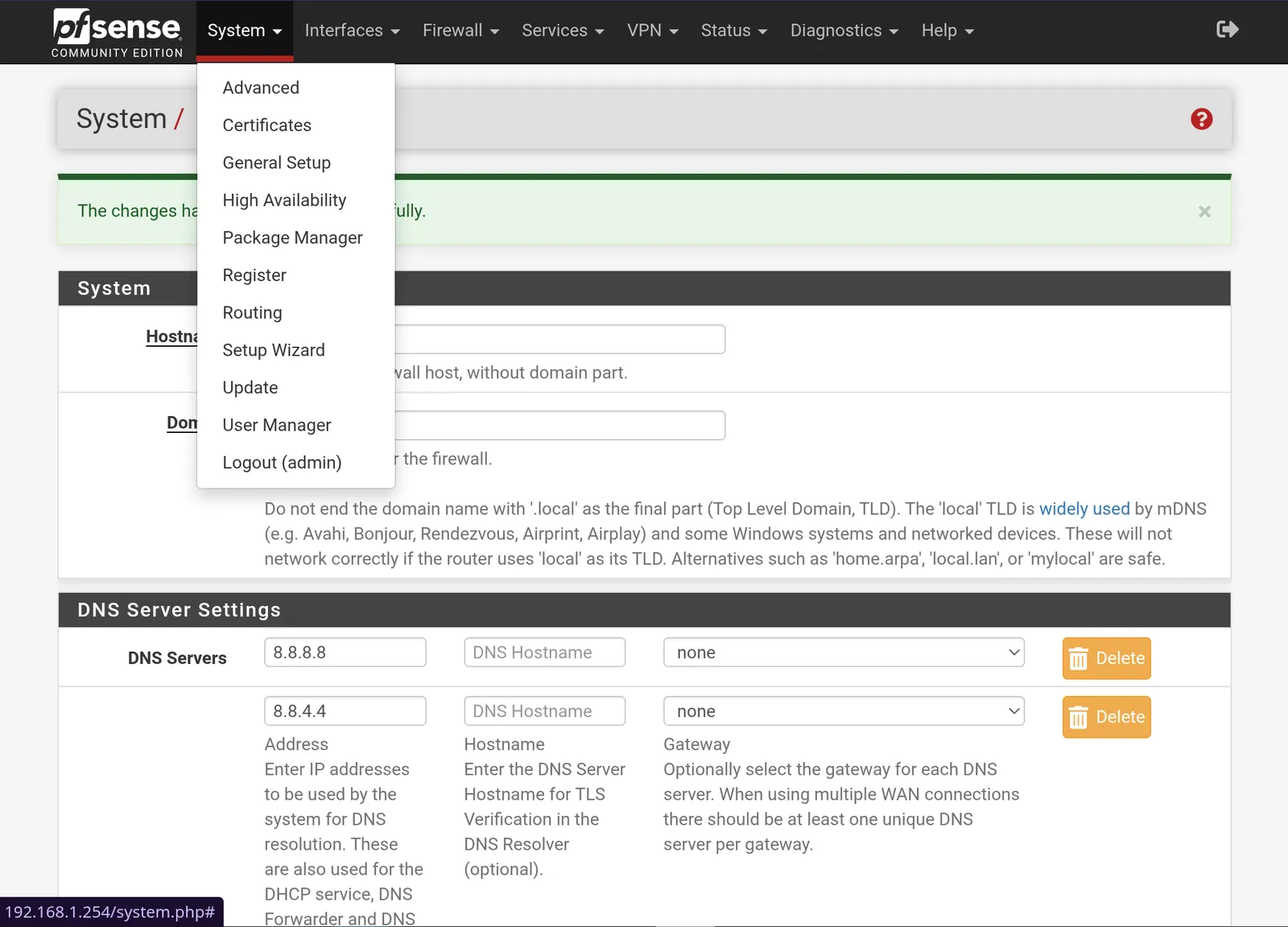Viewport: 1288px width, 927px height.
Task: Delete the 8.8.8.8 DNS server
Action: coord(1106,658)
